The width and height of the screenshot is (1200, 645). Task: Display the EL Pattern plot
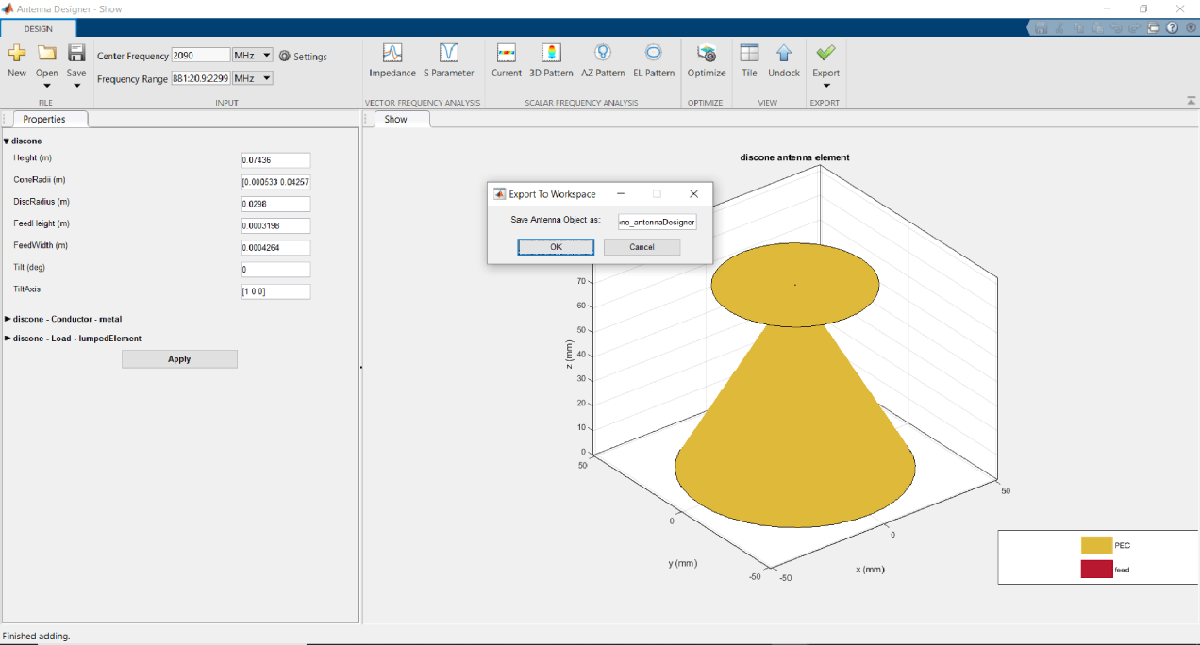[653, 54]
